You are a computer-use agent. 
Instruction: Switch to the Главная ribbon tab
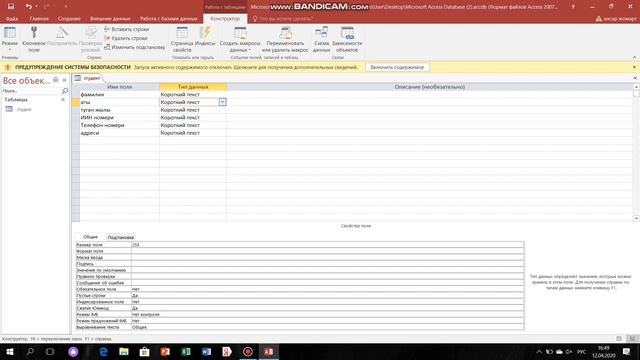click(x=39, y=19)
